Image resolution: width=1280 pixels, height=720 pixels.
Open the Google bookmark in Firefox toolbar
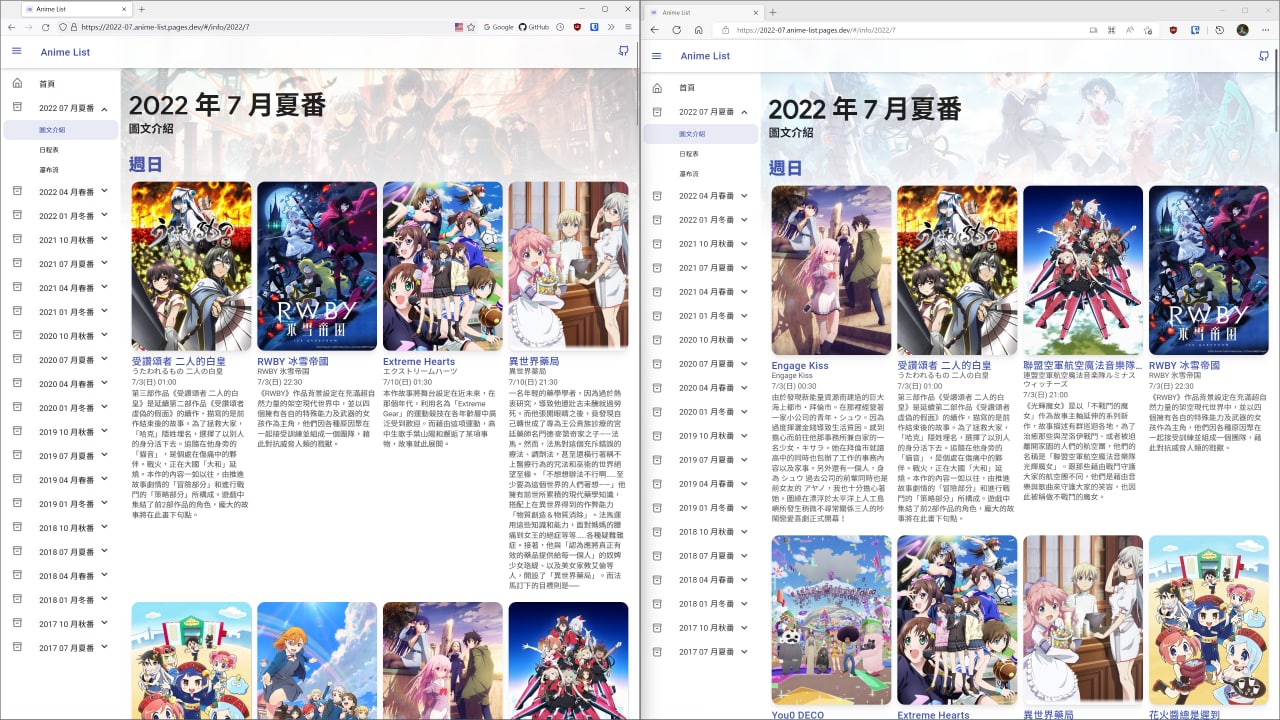click(x=497, y=27)
